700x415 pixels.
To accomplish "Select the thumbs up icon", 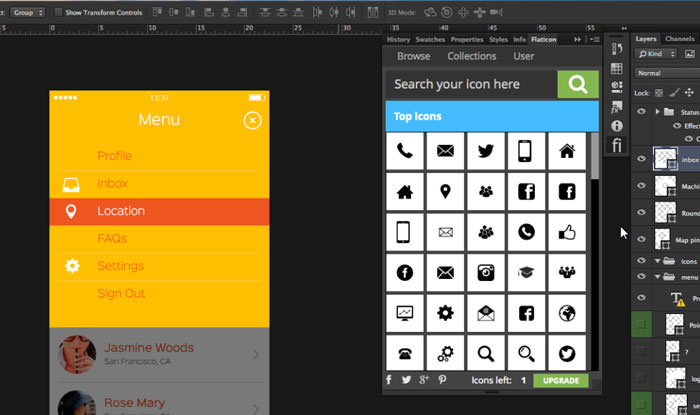I will click(x=567, y=232).
